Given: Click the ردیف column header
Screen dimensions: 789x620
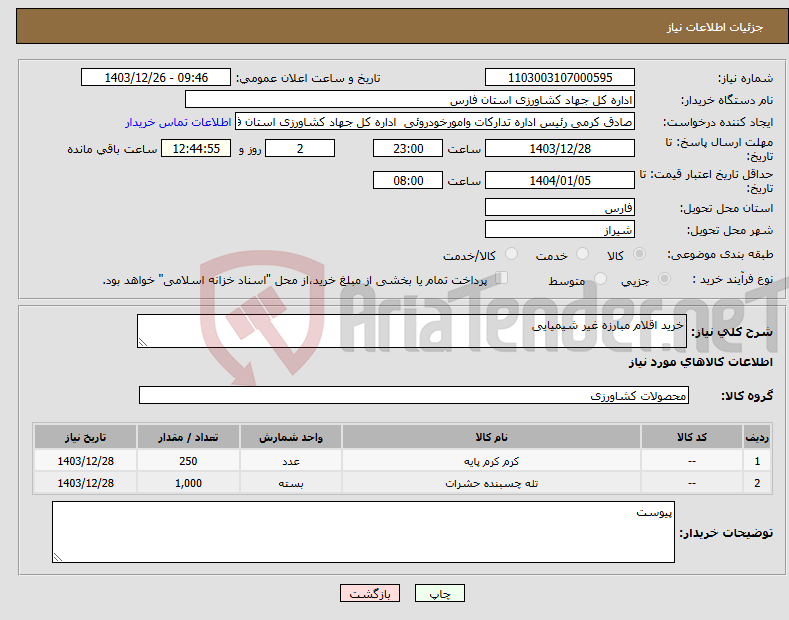Looking at the screenshot, I should click(x=757, y=437).
